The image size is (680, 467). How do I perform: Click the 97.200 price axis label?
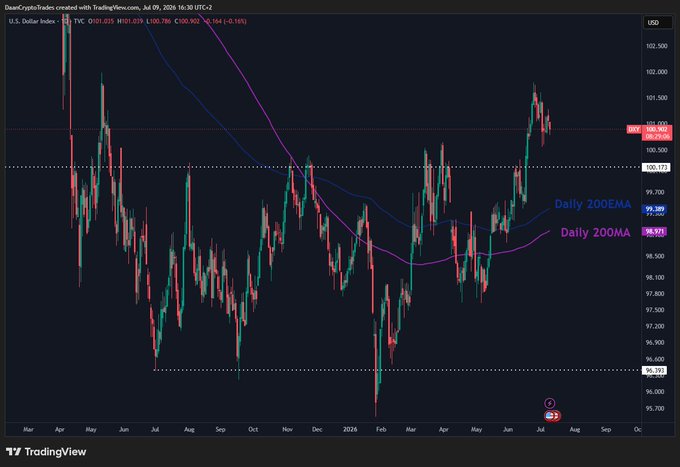pos(655,326)
